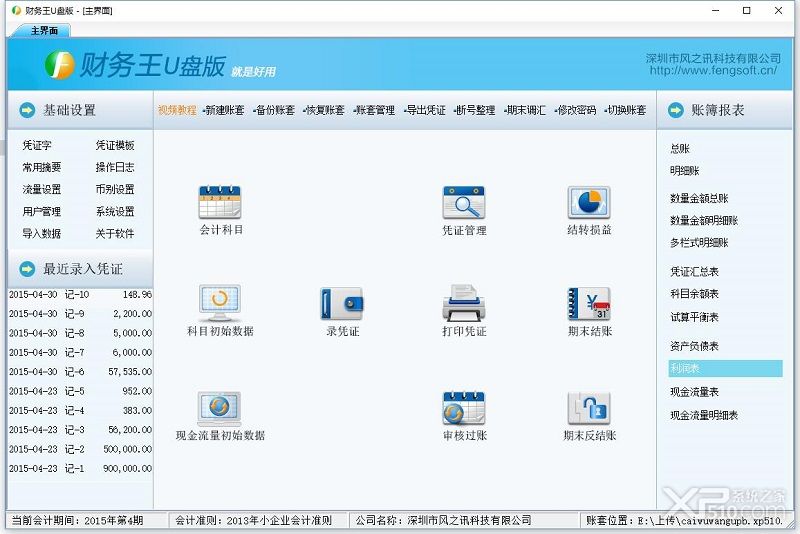
Task: Click the arrow icon beside 基础设置
Action: pyautogui.click(x=27, y=110)
